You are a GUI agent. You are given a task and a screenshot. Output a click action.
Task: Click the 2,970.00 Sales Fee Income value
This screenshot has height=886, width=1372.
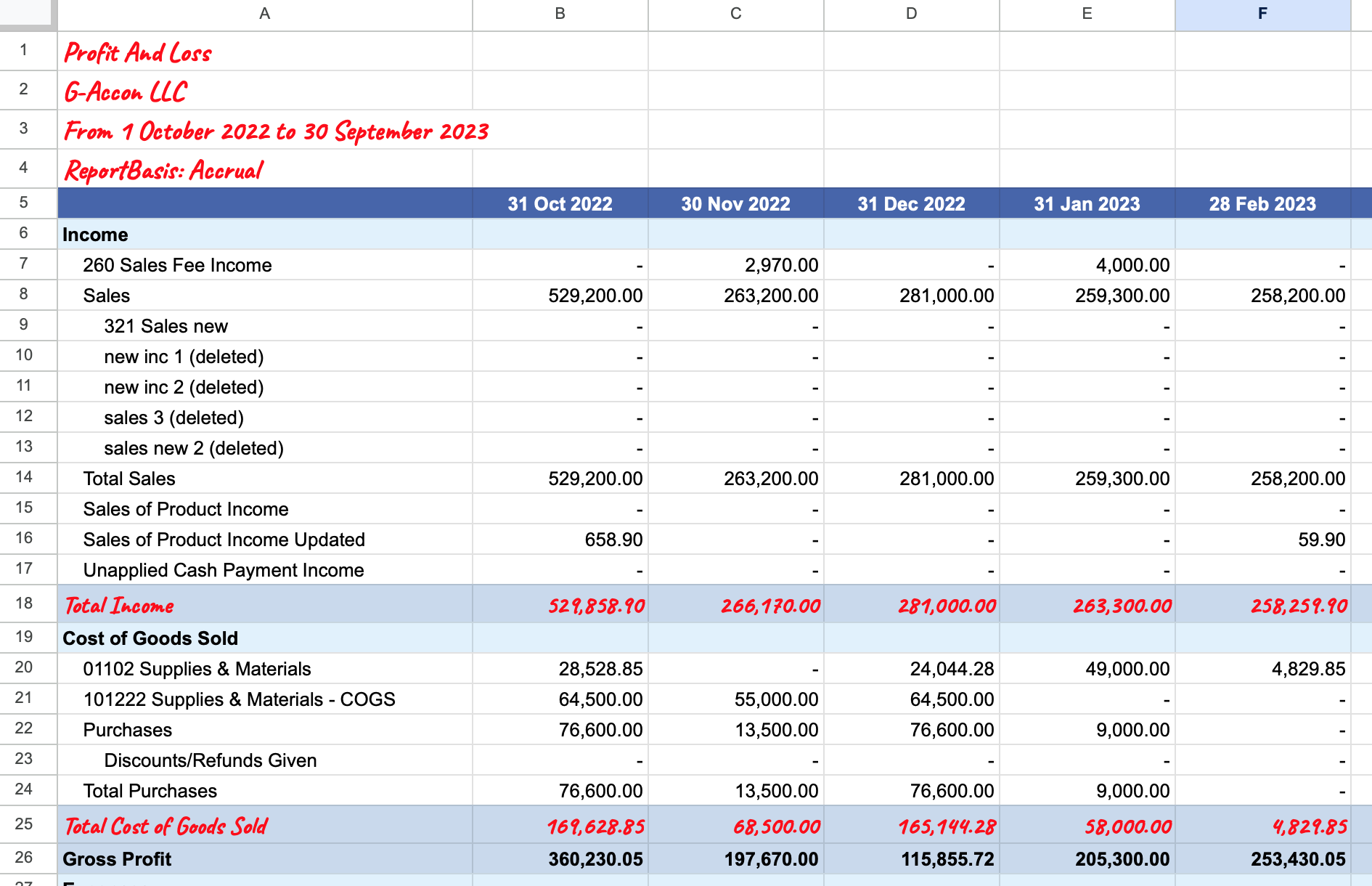point(736,265)
